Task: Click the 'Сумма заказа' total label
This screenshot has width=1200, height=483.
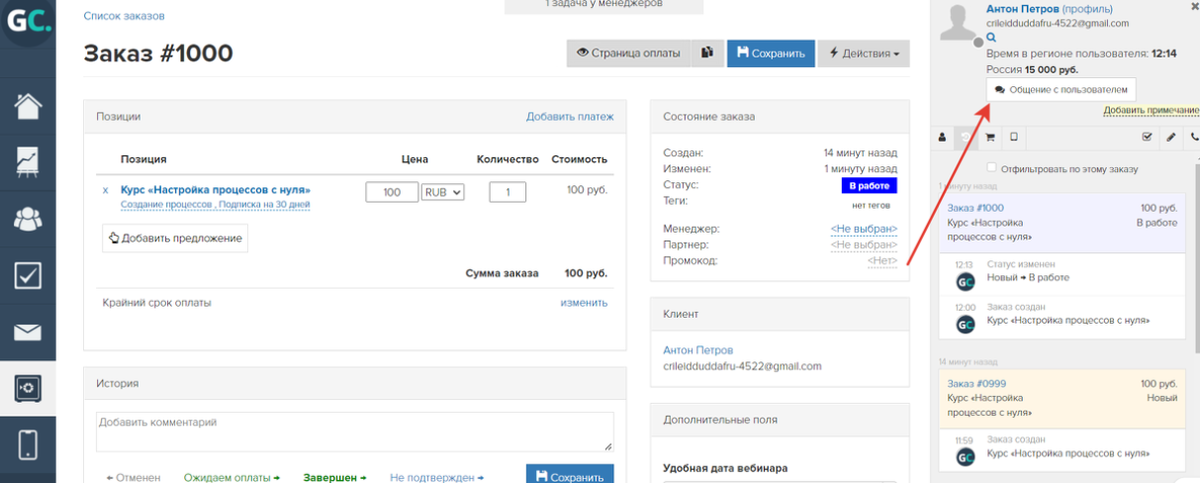Action: coord(502,273)
